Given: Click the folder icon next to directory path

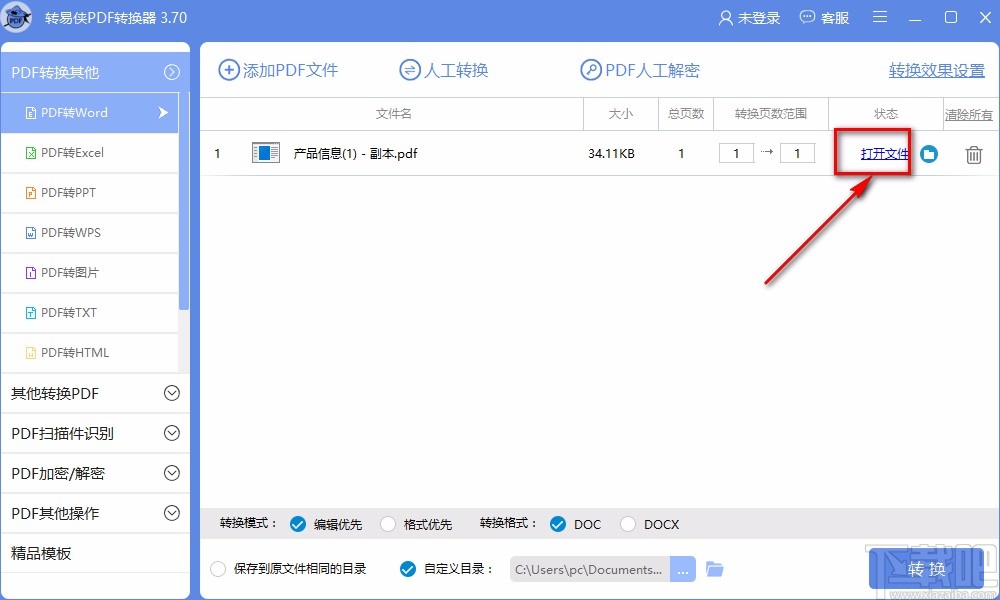Looking at the screenshot, I should pyautogui.click(x=715, y=568).
